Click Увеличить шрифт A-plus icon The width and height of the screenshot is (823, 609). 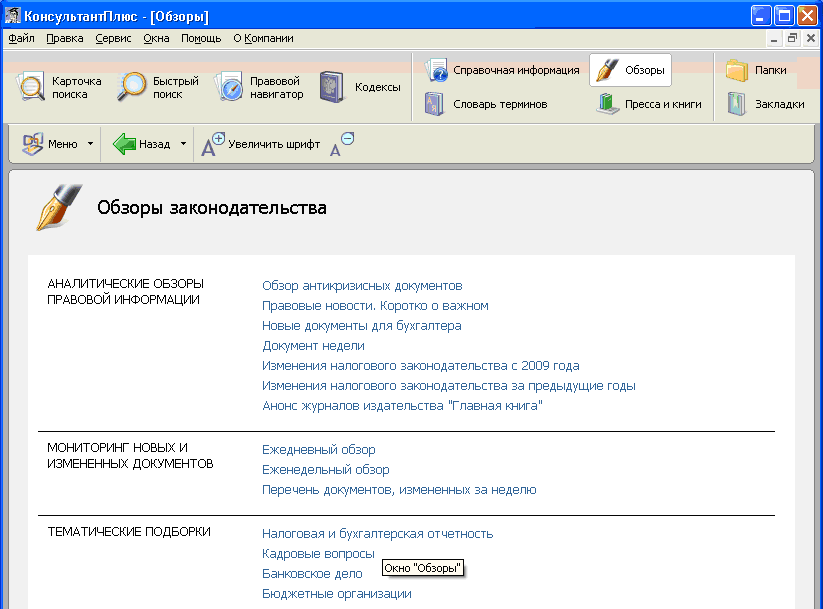213,144
